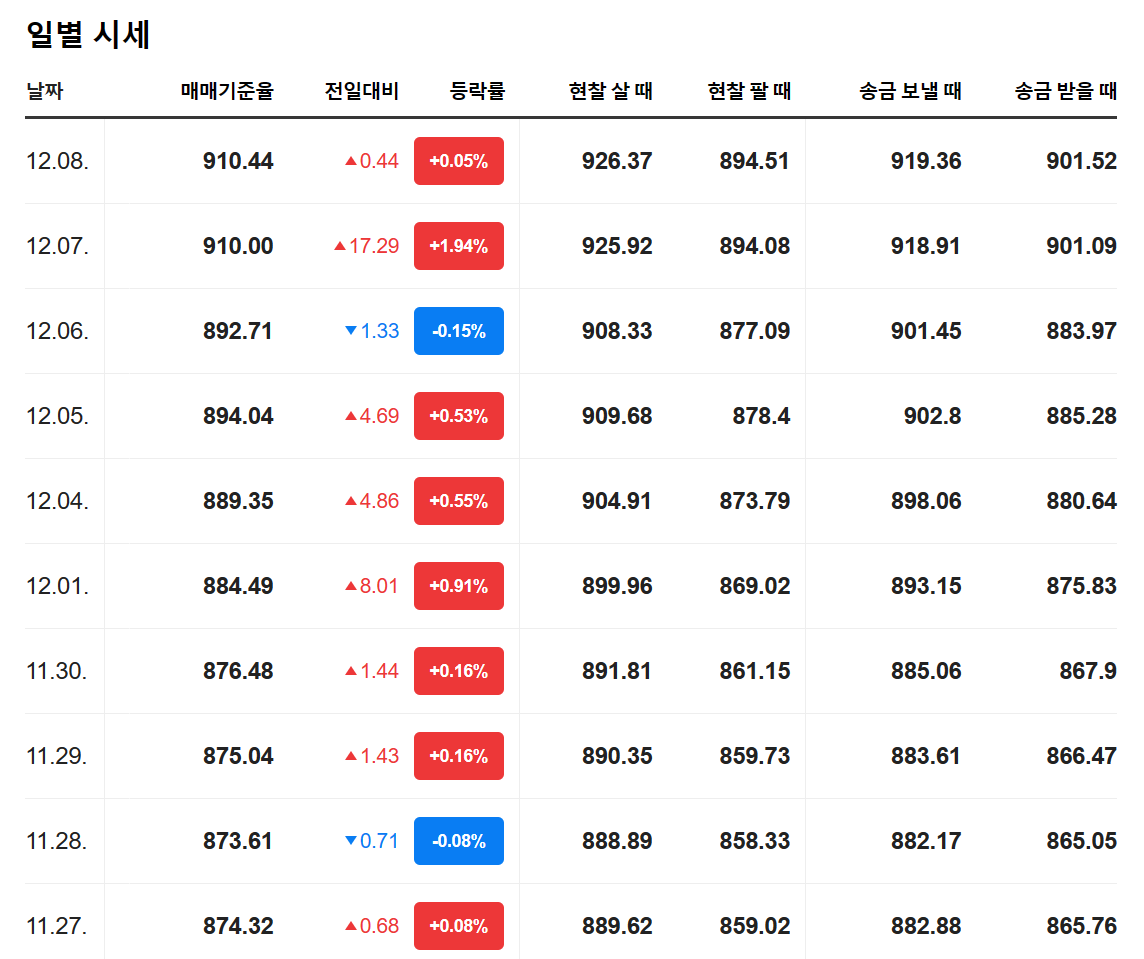1144x959 pixels.
Task: Click the 869.02 cash sell value
Action: [x=754, y=586]
